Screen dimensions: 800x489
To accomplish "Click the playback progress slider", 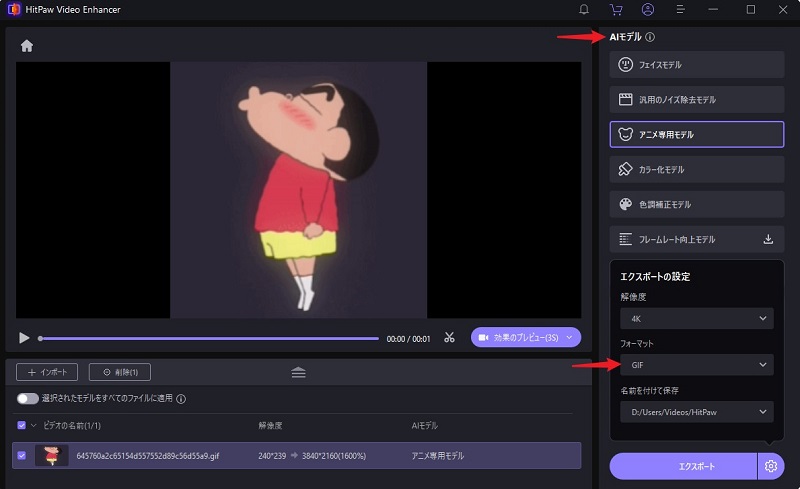I will pos(209,338).
